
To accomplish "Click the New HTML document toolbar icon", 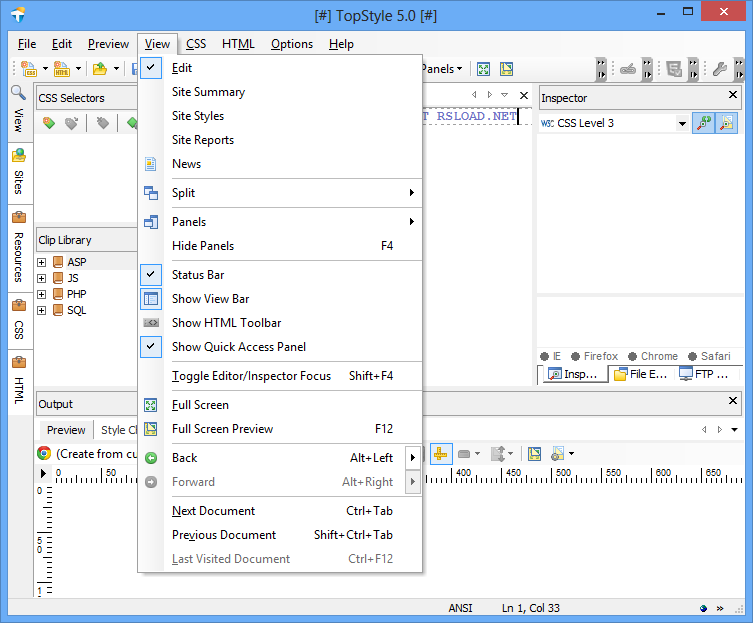I will [61, 69].
